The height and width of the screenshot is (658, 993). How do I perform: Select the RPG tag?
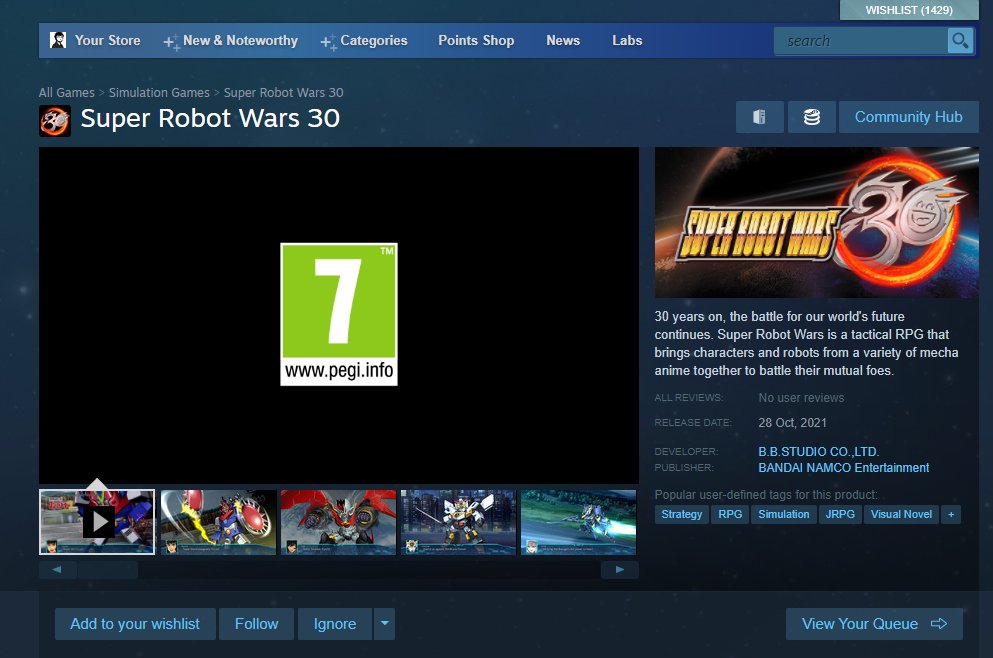click(730, 514)
